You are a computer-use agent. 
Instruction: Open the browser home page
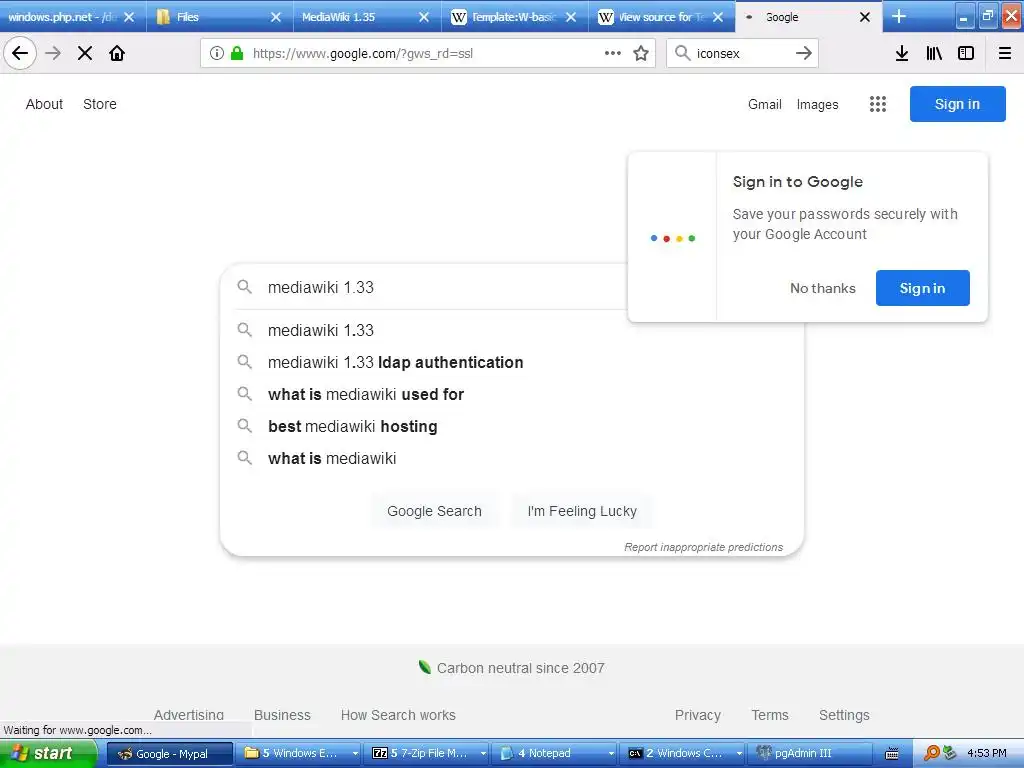point(117,54)
